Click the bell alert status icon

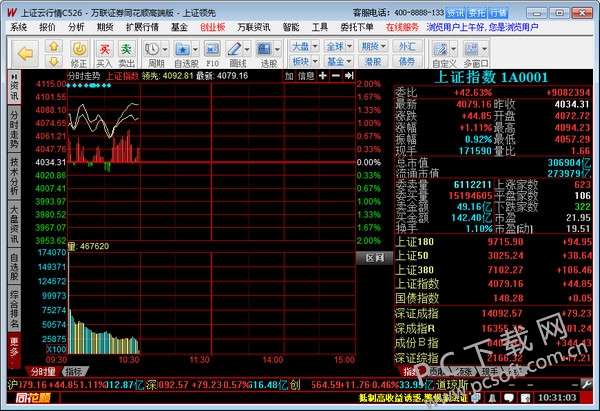(492, 398)
